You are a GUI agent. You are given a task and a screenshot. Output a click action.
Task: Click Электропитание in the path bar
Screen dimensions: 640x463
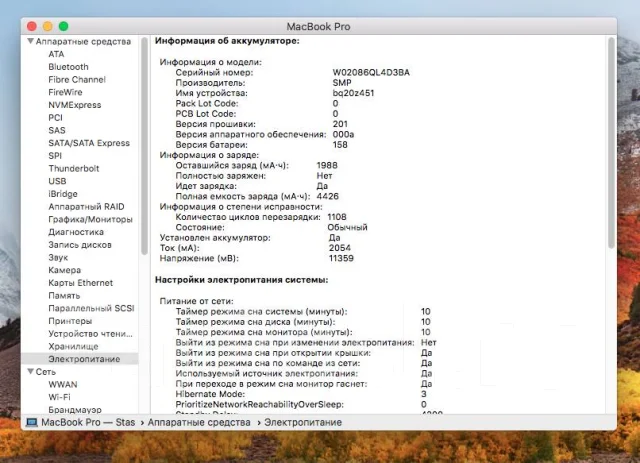[303, 422]
